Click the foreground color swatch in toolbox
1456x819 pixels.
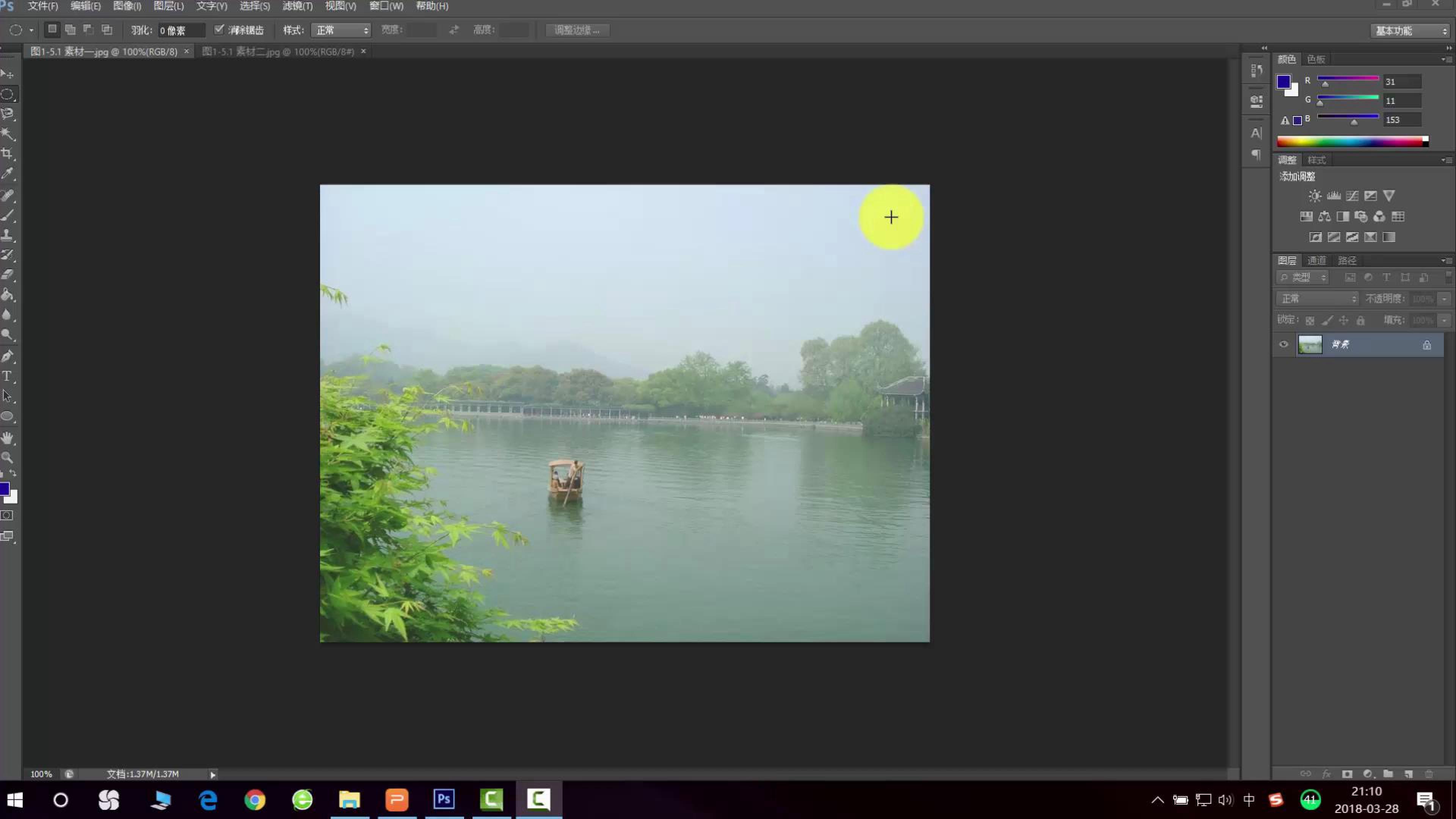[4, 489]
